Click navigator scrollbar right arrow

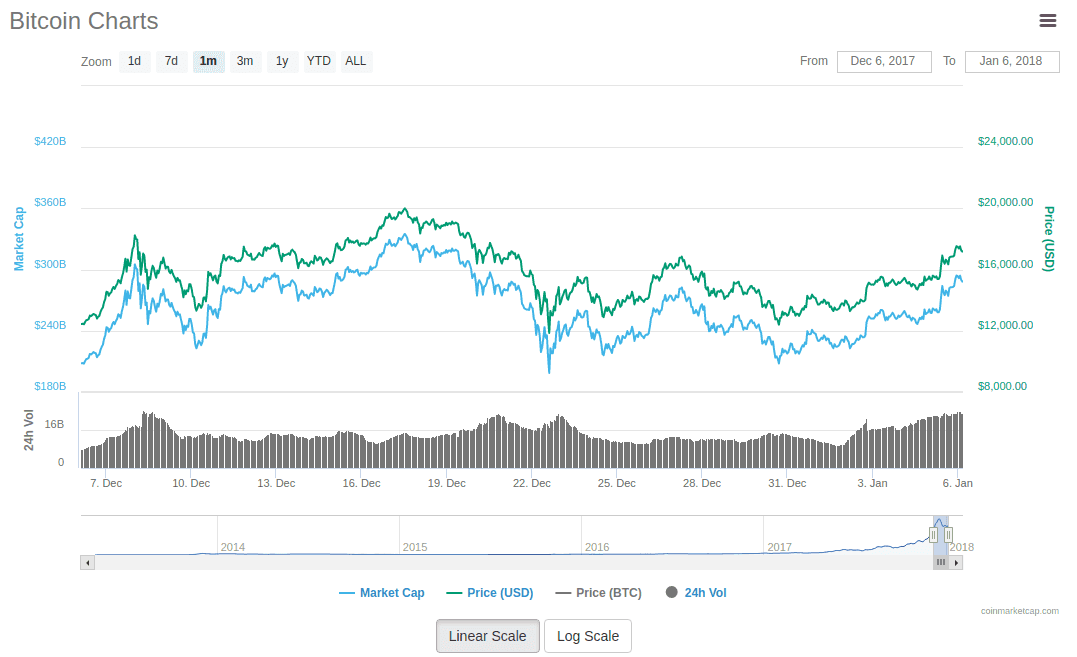[957, 563]
